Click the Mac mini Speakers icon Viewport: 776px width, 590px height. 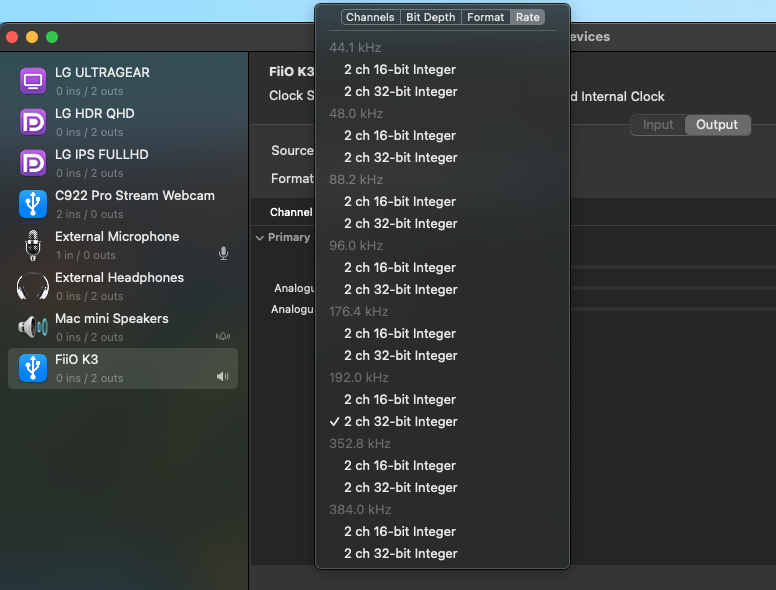[33, 327]
